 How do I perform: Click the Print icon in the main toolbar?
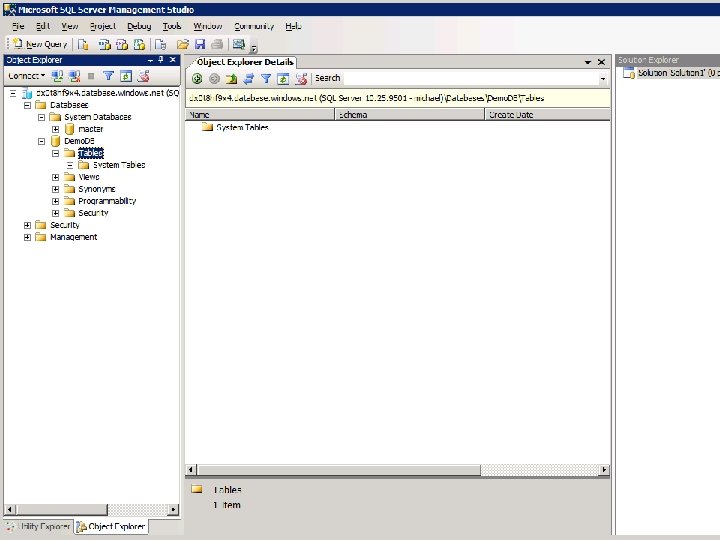pyautogui.click(x=217, y=44)
